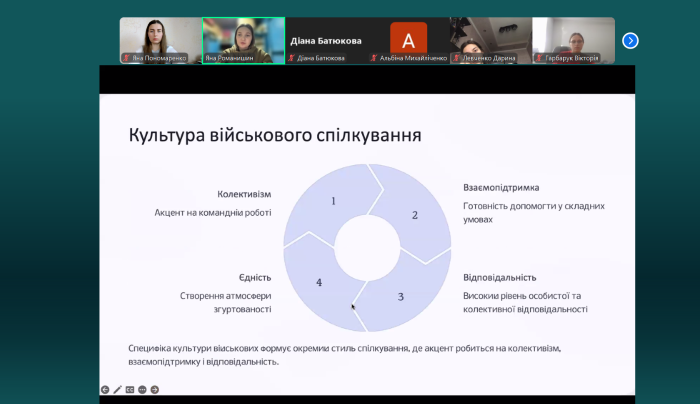Click the next slide arrow icon
Viewport: 700px width, 404px height.
154,389
